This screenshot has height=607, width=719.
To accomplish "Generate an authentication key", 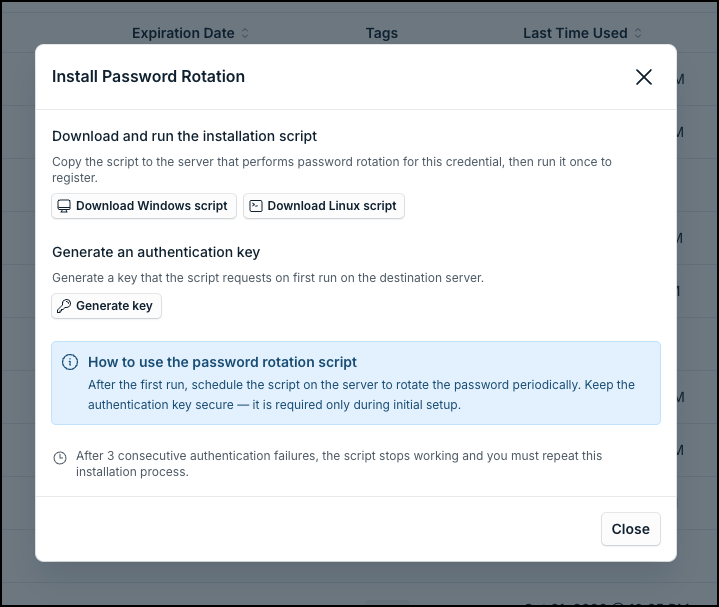I will [x=106, y=306].
